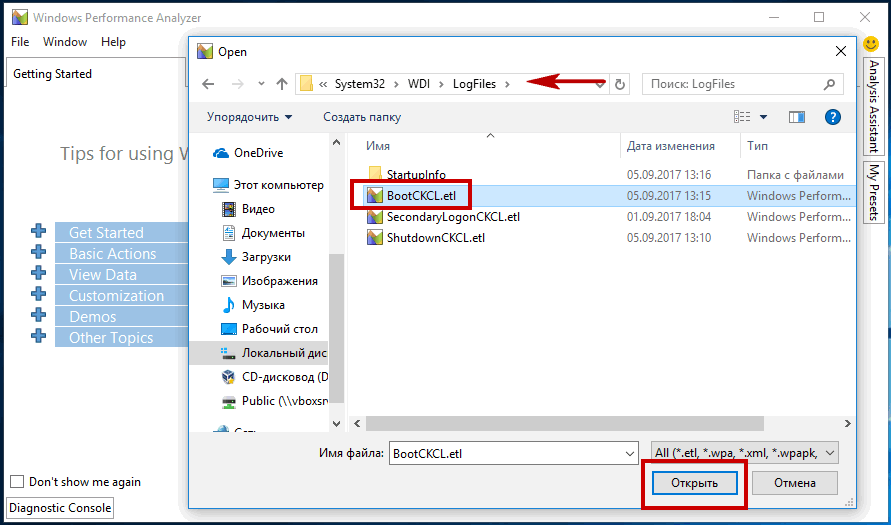Expand the Basic Actions plus icon
The height and width of the screenshot is (525, 891).
coord(39,252)
